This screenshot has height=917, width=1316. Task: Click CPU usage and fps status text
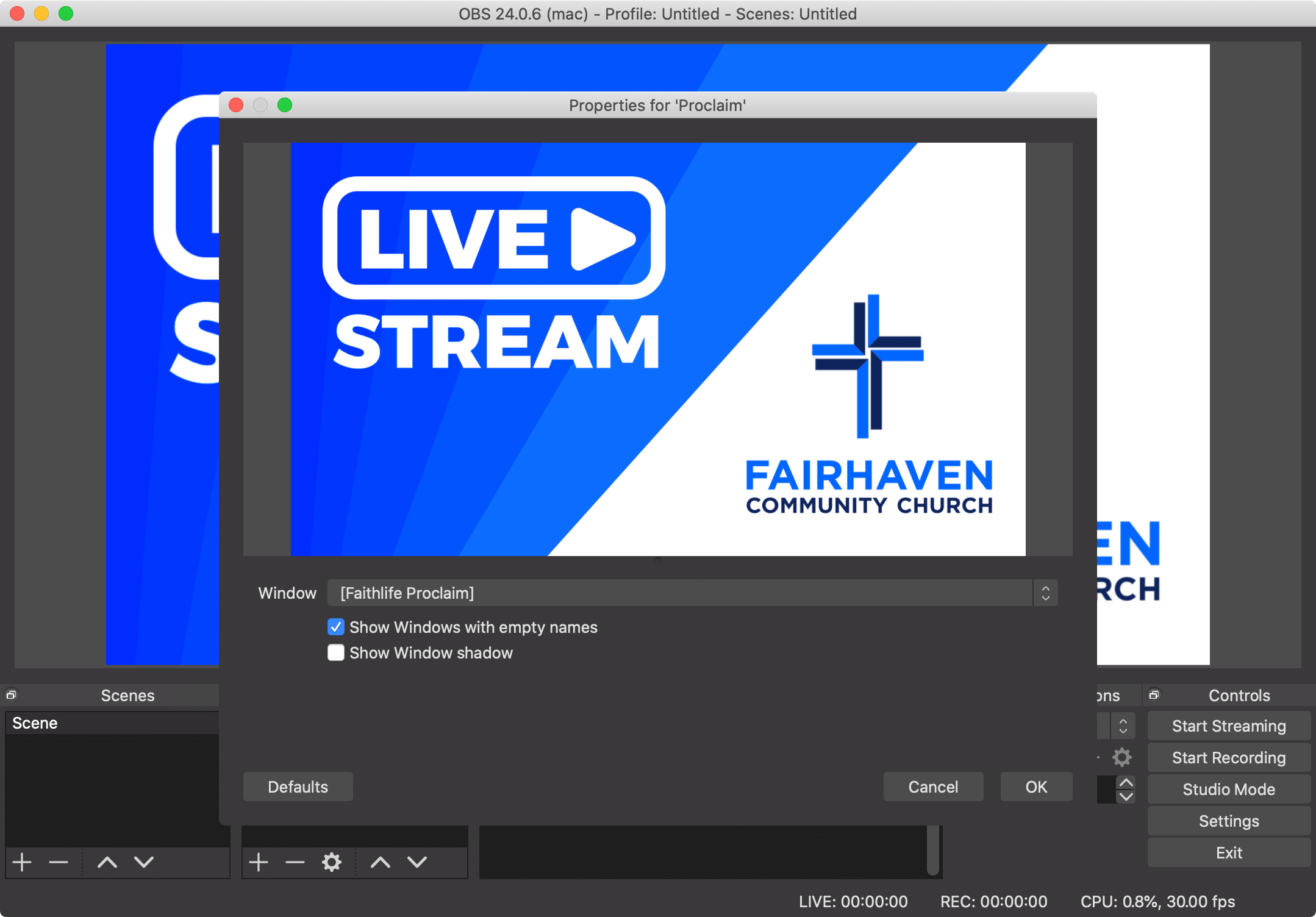tap(1157, 901)
